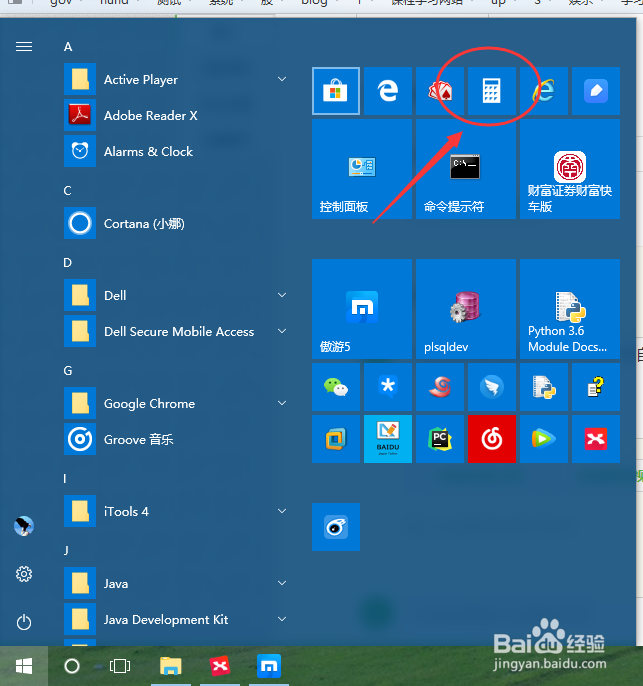Screen dimensions: 643x686
Task: Launch the PyCharm tile
Action: [x=440, y=439]
